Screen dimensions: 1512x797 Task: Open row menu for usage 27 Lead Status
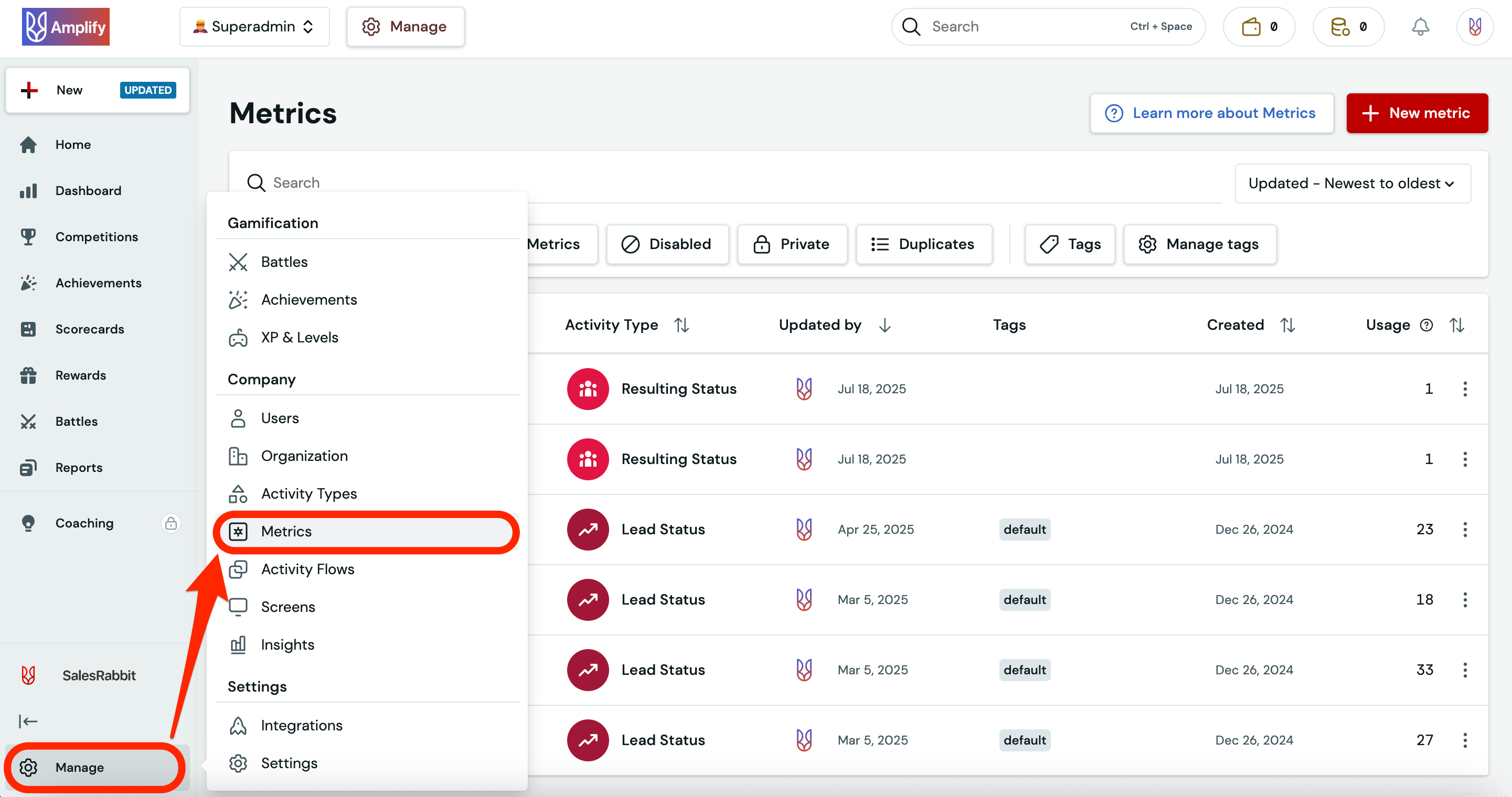(1465, 740)
